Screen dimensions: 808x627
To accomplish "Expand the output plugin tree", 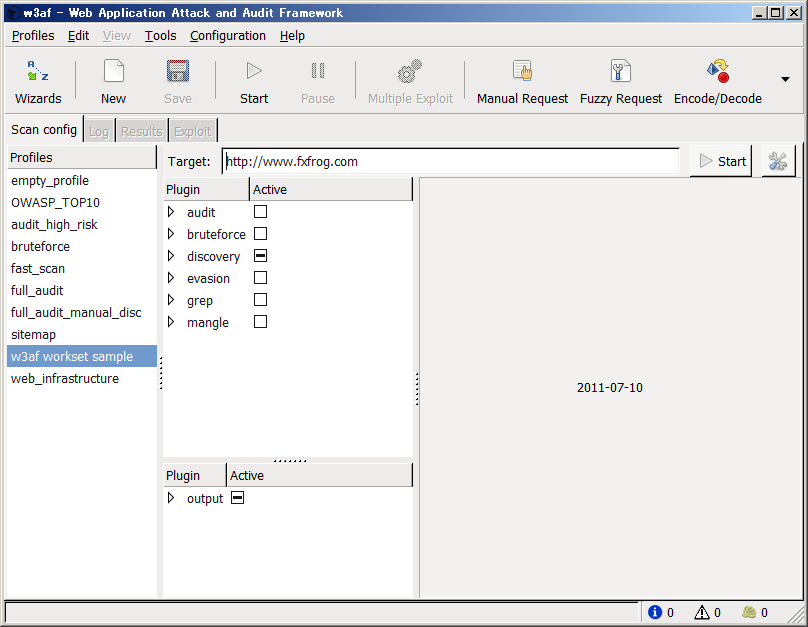I will [171, 498].
